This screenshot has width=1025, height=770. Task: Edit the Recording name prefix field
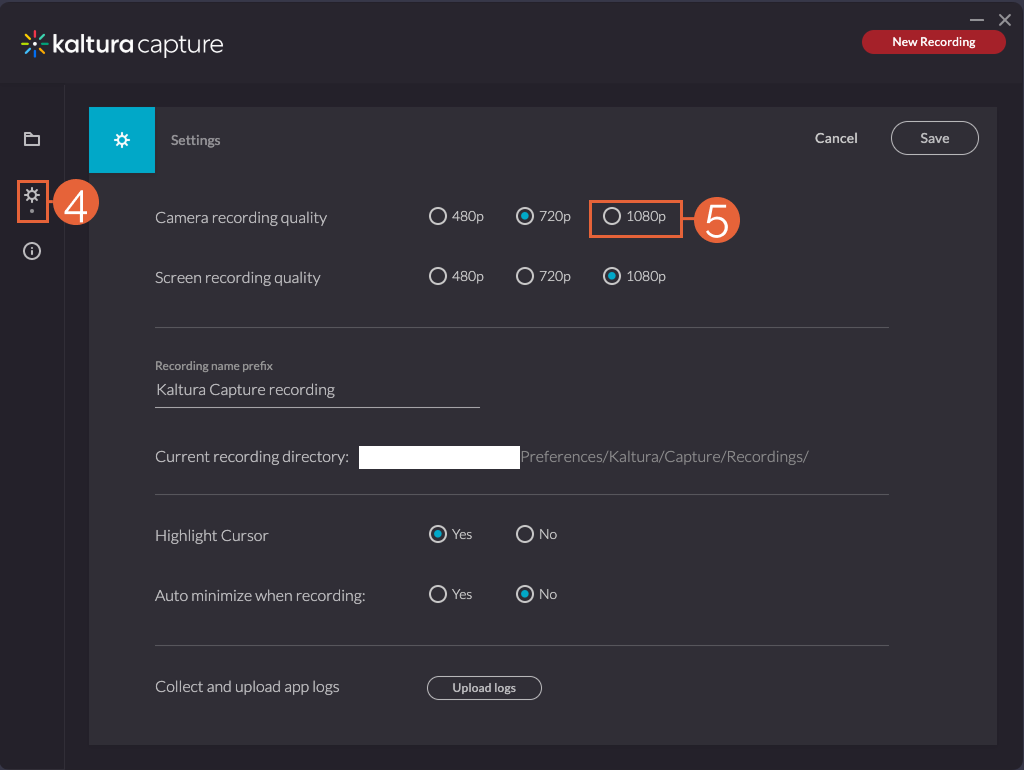(x=317, y=390)
